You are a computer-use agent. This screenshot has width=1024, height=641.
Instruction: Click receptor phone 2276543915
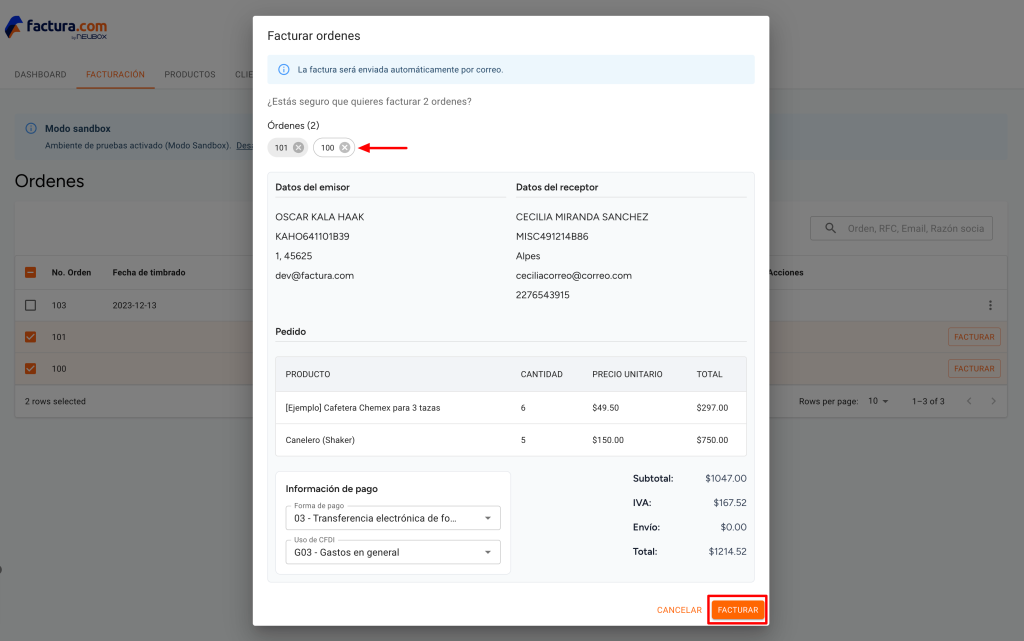pyautogui.click(x=543, y=295)
